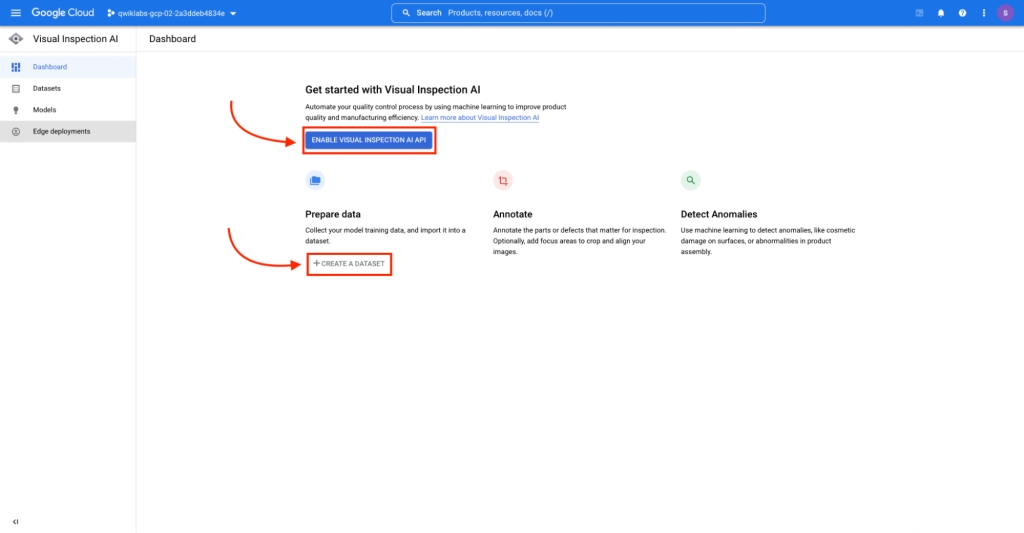The image size is (1024, 533).
Task: Open Datasets in the sidebar
Action: pos(68,88)
